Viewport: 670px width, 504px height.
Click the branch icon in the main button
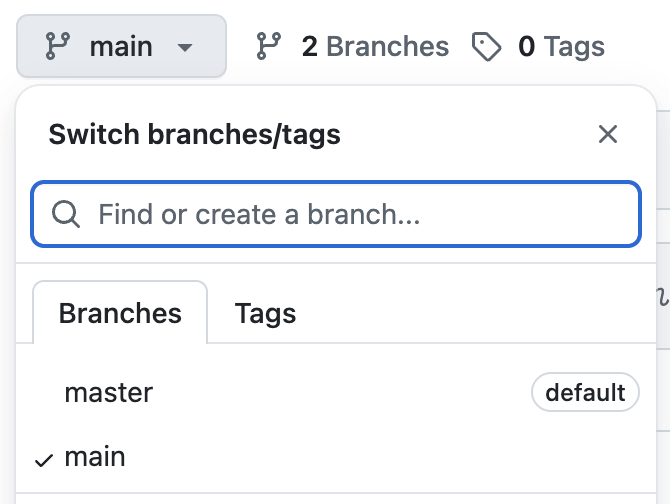[59, 46]
